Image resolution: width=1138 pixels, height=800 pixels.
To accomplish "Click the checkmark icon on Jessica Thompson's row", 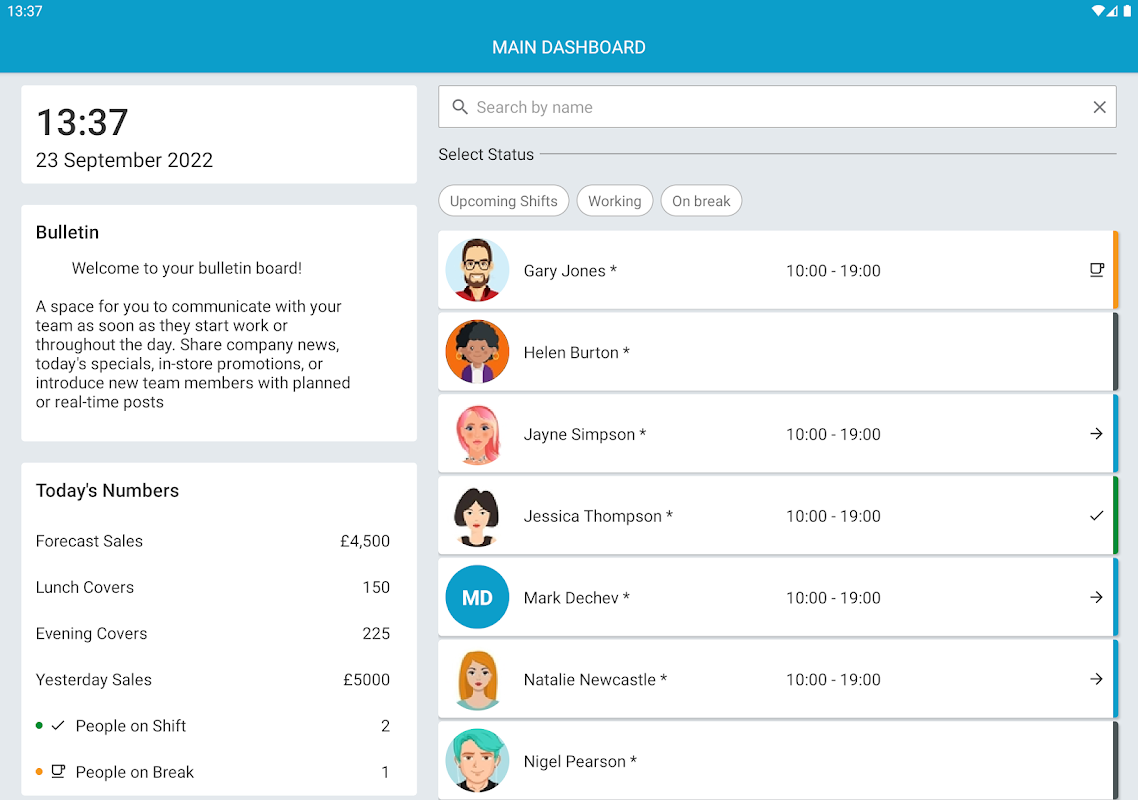I will [x=1097, y=515].
